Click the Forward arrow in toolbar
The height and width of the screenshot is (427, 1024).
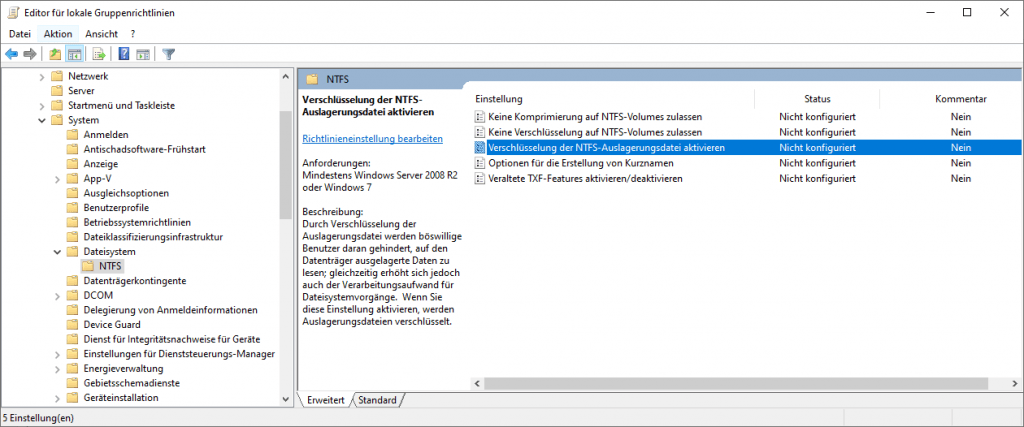pyautogui.click(x=30, y=54)
